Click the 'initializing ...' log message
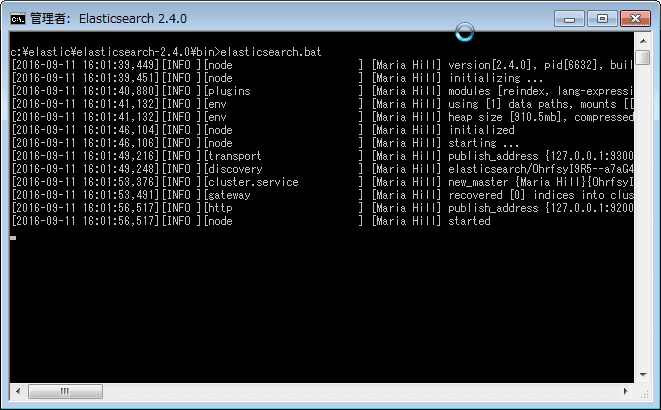Screen dimensions: 661x410 (496, 78)
